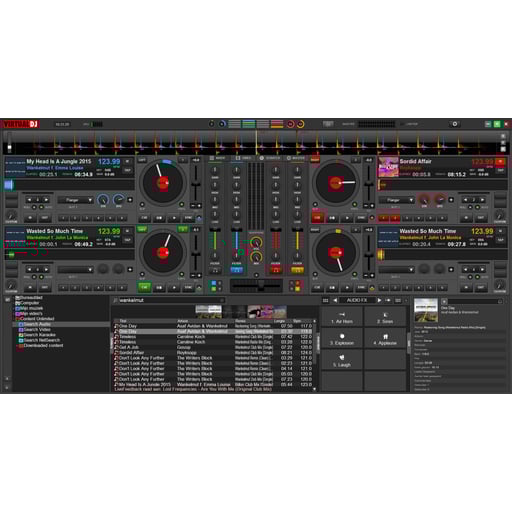Expand effect panel plus on Sordid Affair deck
512x512 pixels.
[451, 200]
